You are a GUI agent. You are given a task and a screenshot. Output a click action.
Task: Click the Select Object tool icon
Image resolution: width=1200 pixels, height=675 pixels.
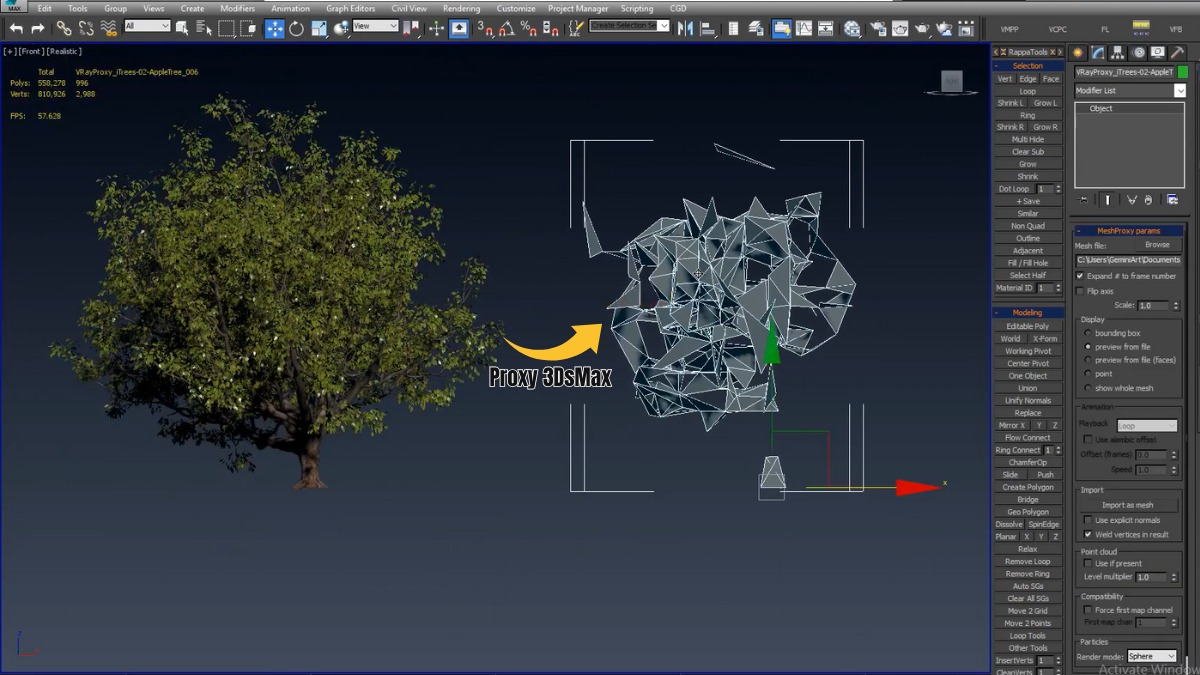pyautogui.click(x=181, y=28)
